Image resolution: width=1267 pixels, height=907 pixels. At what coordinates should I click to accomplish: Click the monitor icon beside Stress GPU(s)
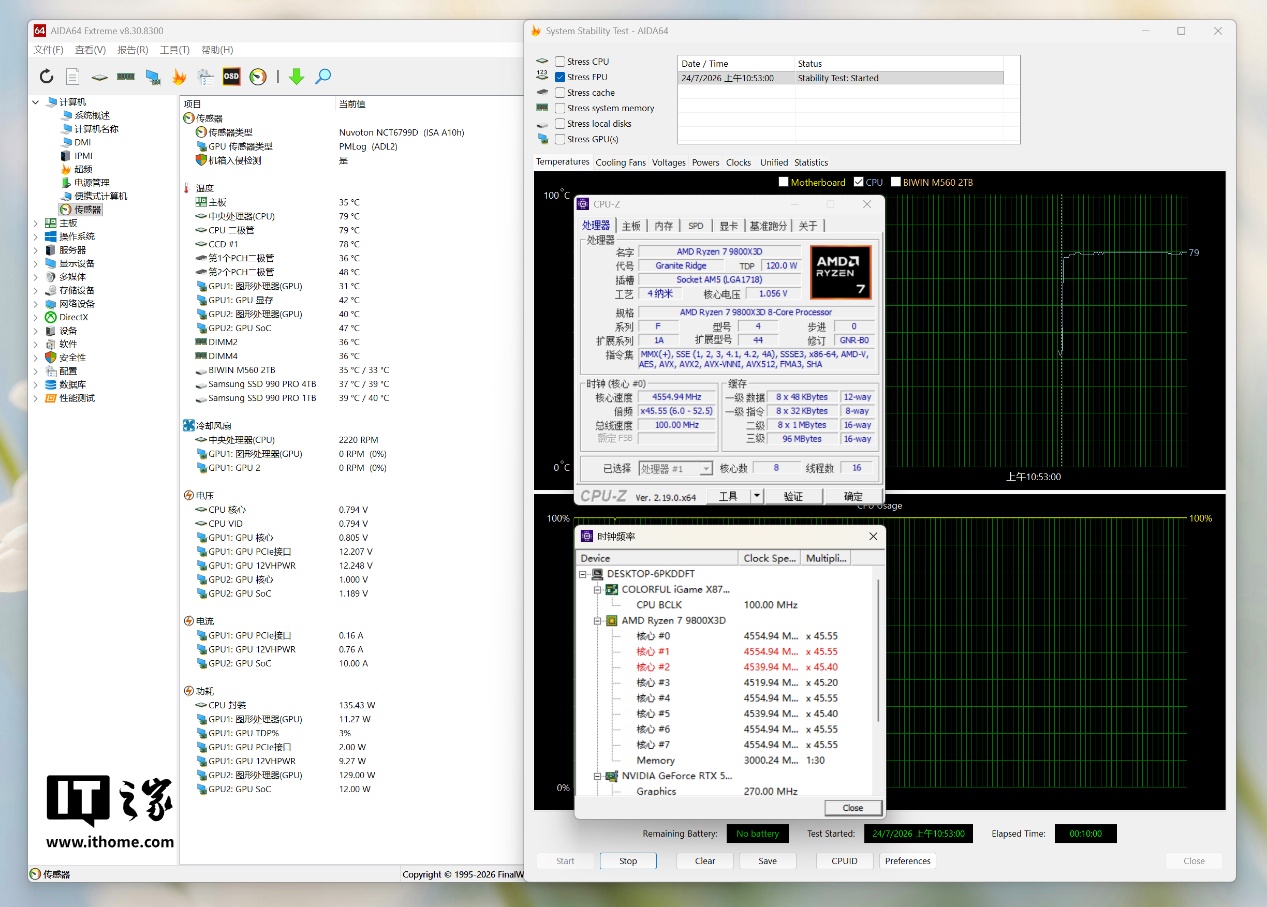(x=543, y=139)
